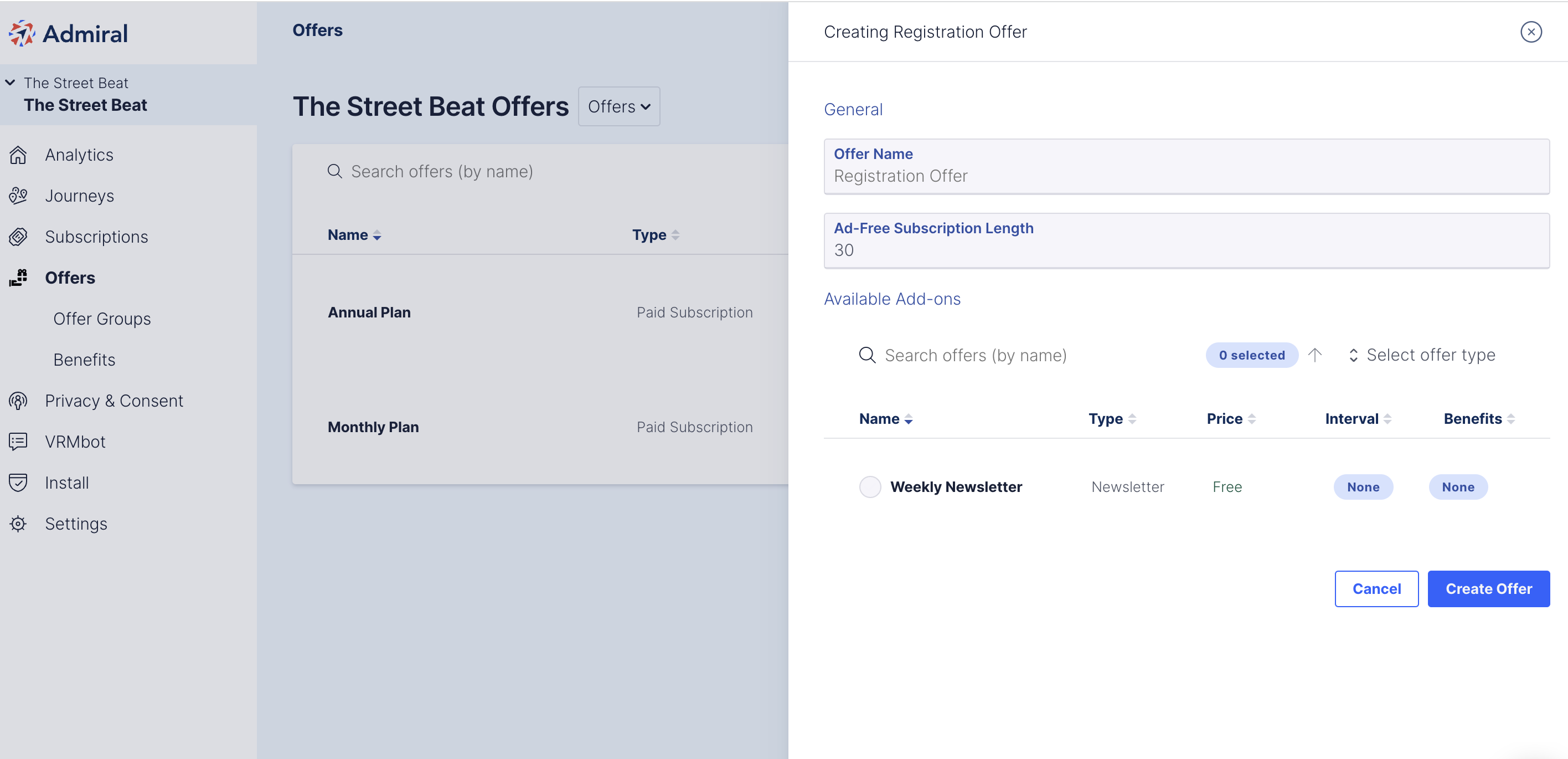Open the Select offer type dropdown
Screen dimensions: 1568x759
[x=1422, y=355]
